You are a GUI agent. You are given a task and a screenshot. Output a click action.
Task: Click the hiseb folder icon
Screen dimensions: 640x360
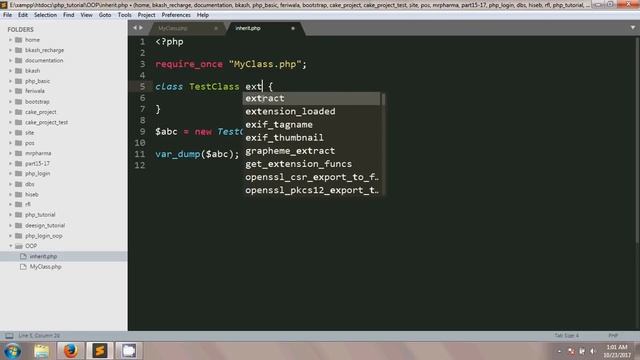pyautogui.click(x=18, y=195)
